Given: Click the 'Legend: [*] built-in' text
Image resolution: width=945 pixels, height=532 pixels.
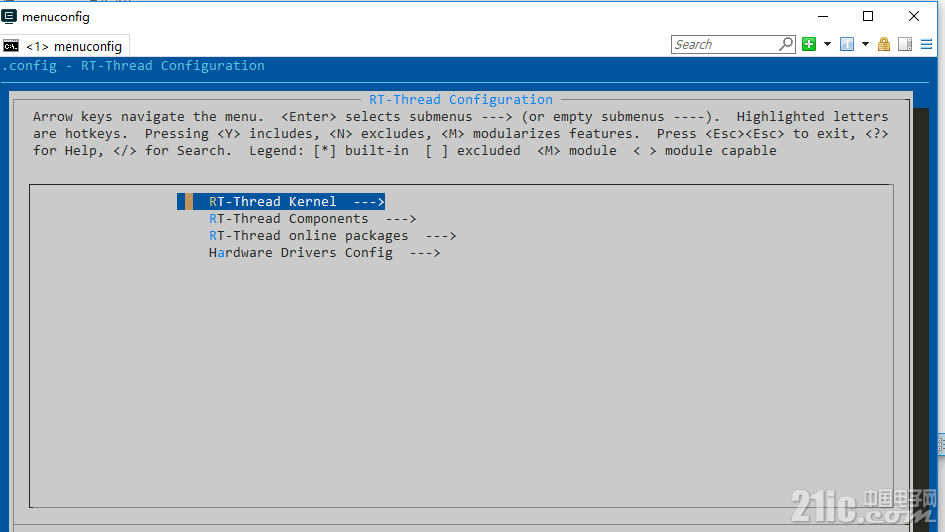Looking at the screenshot, I should 329,151.
